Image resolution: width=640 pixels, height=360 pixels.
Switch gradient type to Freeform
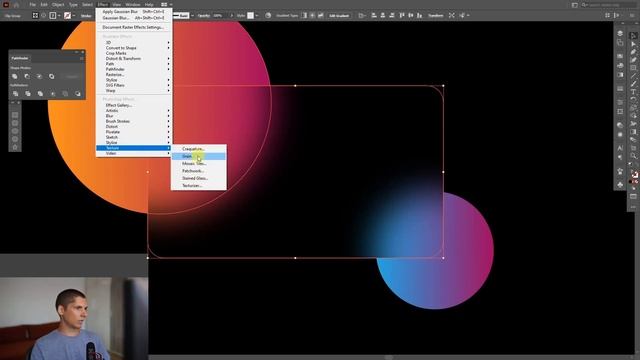320,16
